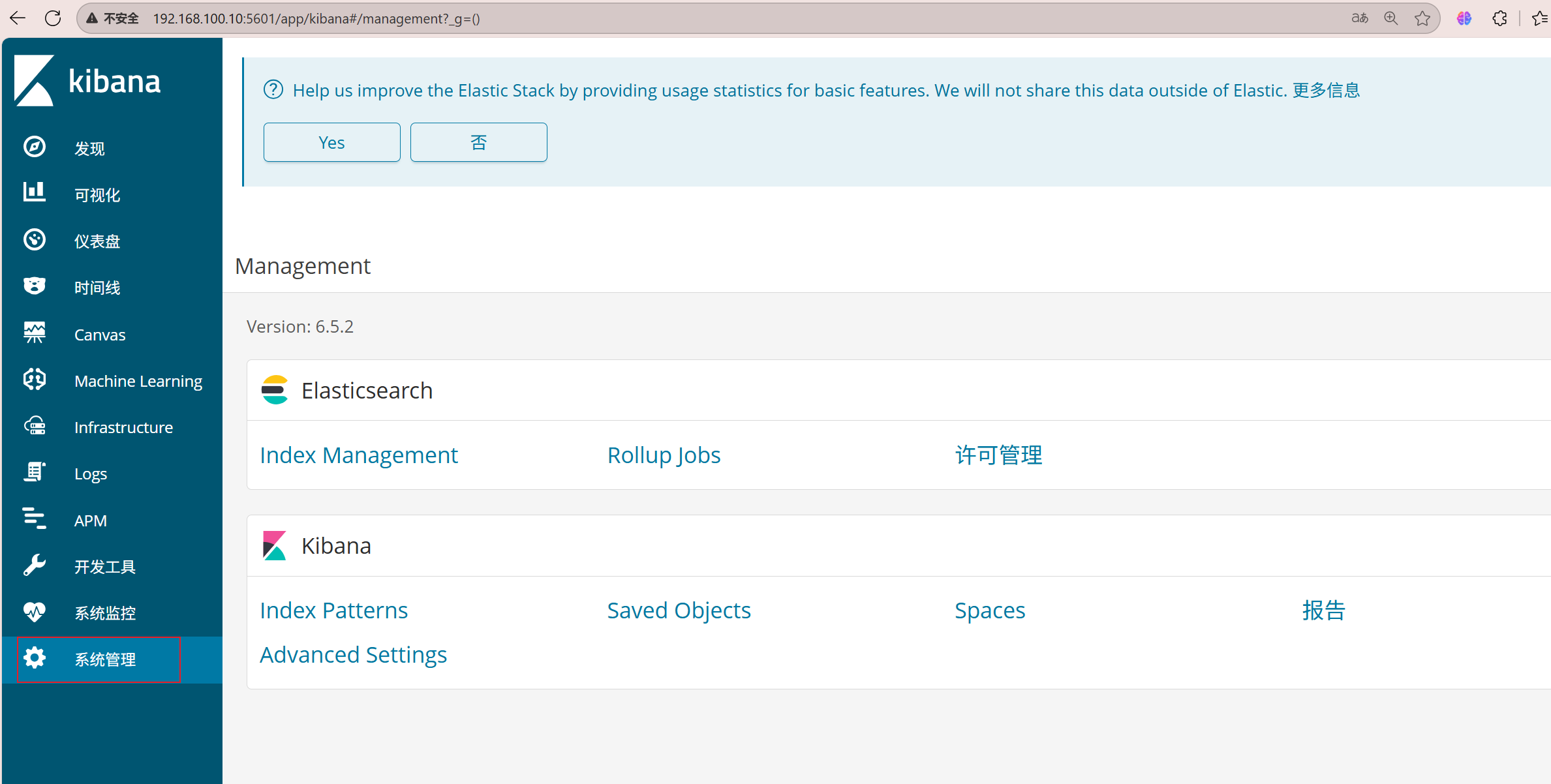Open the Logs menu item

90,474
